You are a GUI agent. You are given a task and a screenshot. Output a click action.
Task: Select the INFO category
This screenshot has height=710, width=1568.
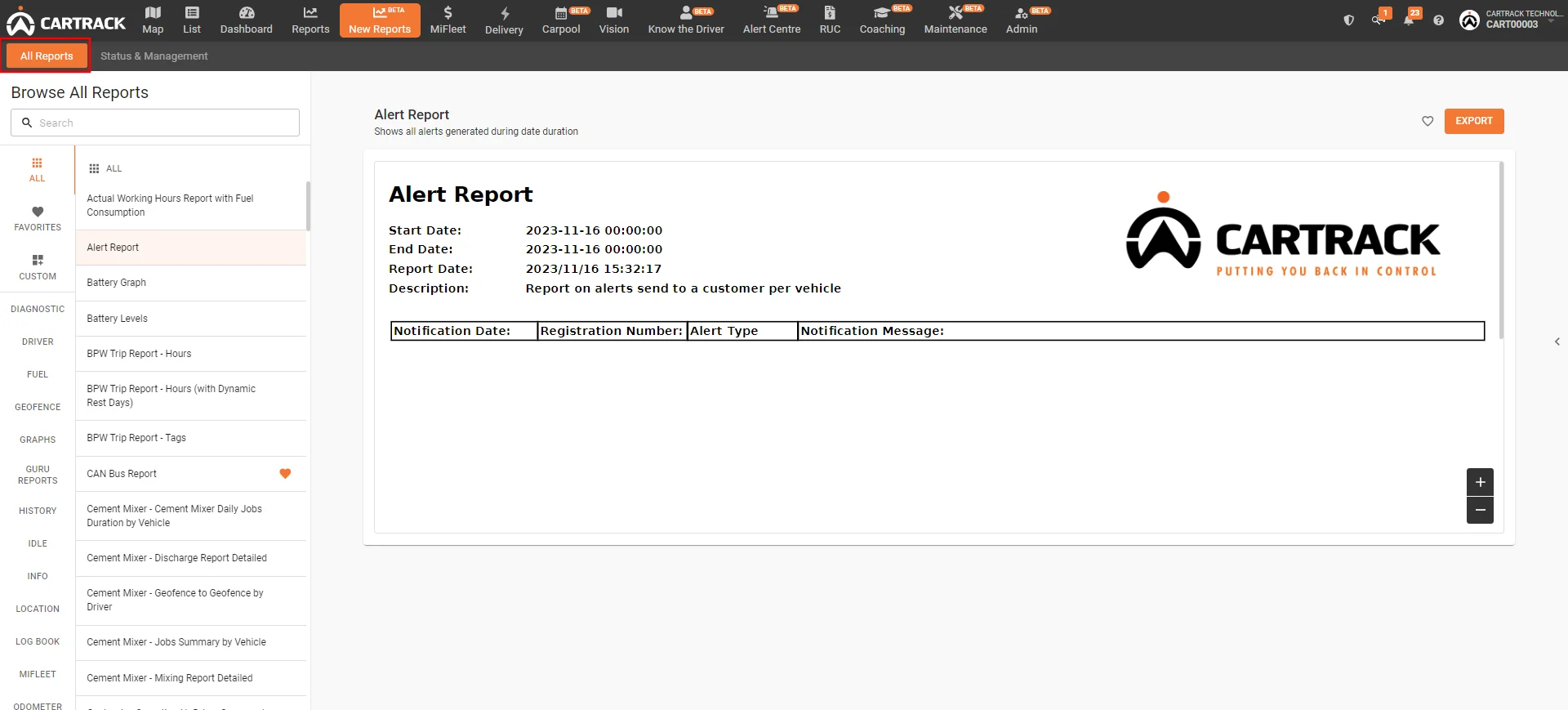click(38, 576)
